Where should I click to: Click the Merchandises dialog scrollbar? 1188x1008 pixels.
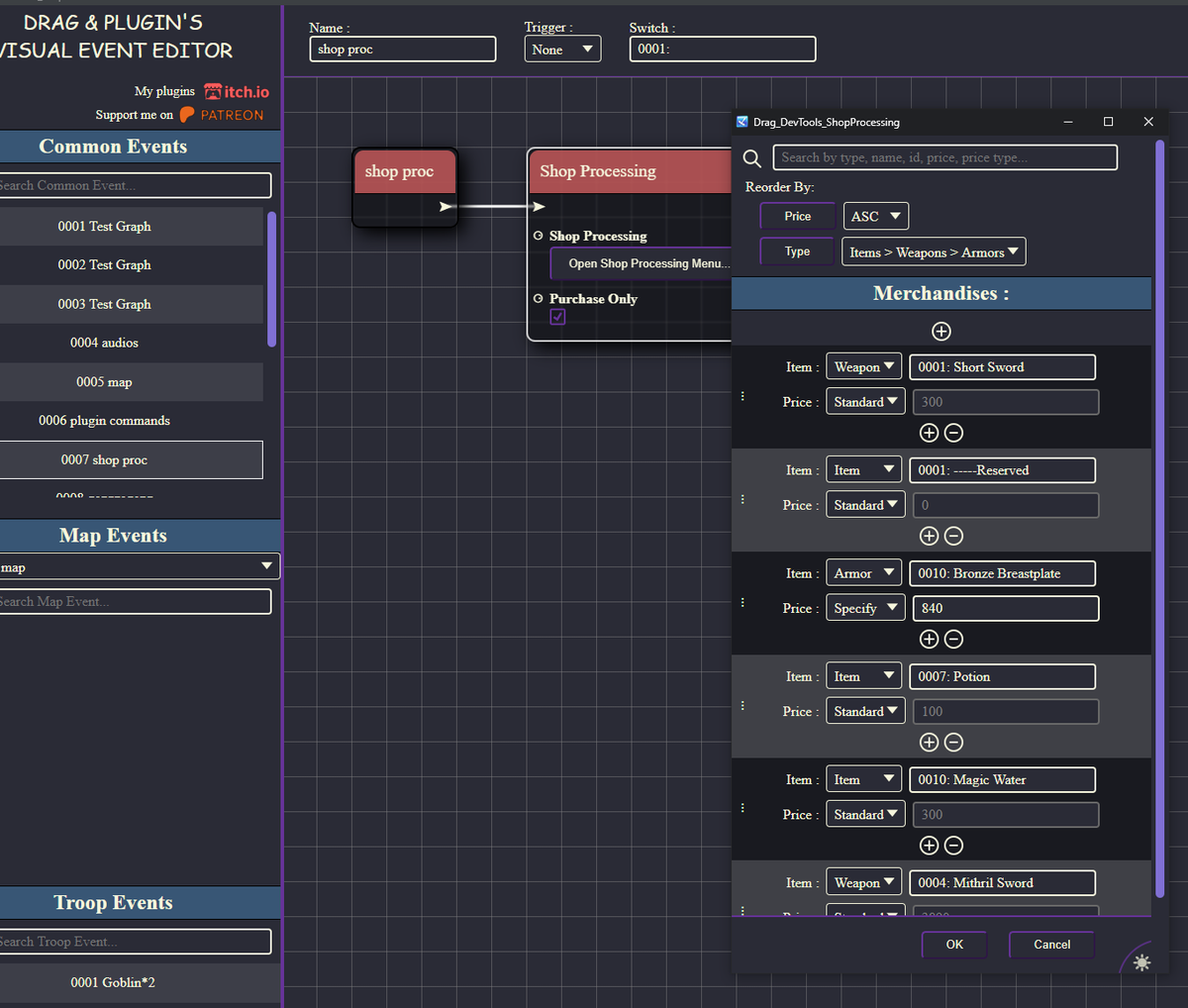(1160, 519)
